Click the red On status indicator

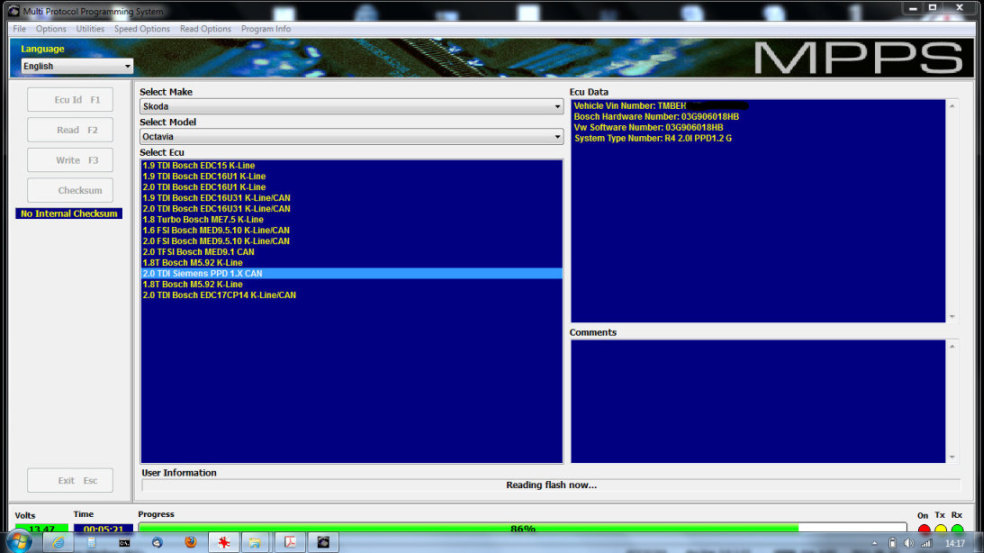point(924,529)
